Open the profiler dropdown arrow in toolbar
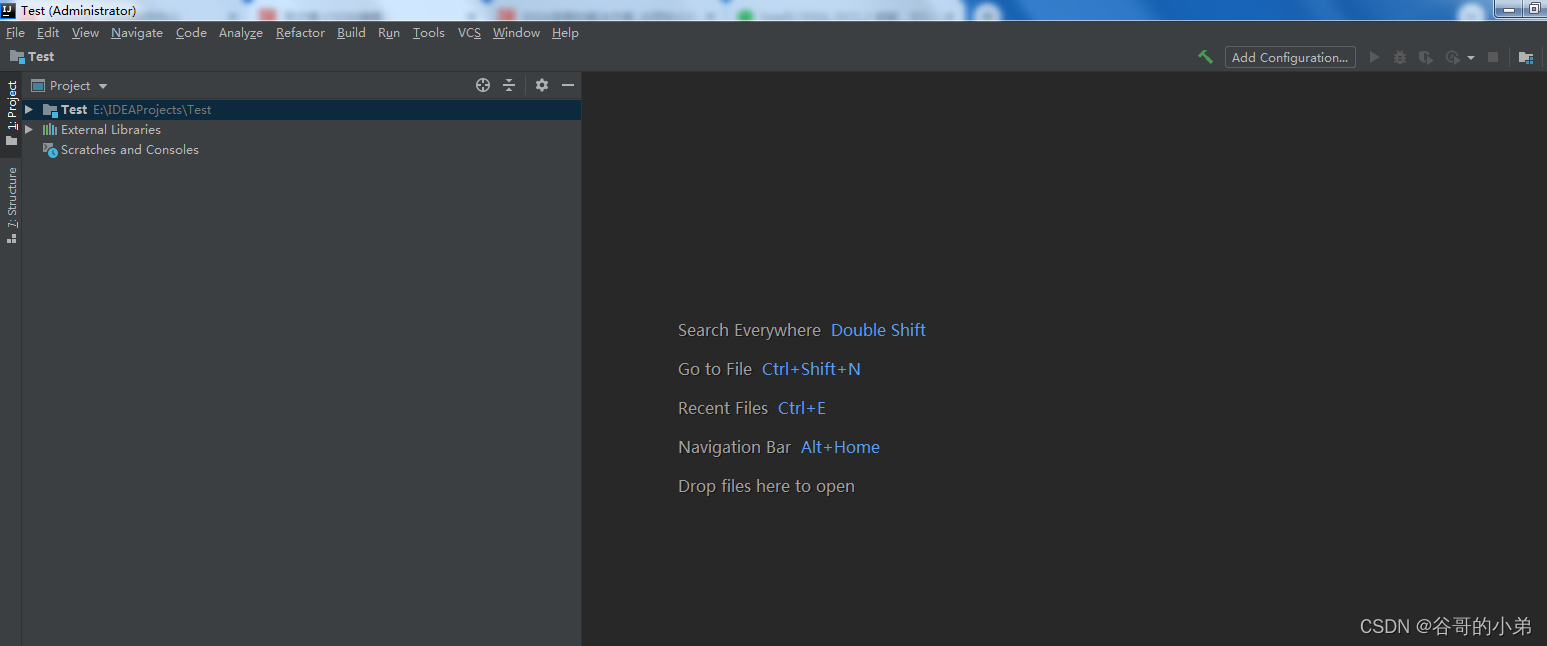The image size is (1547, 646). [1471, 58]
